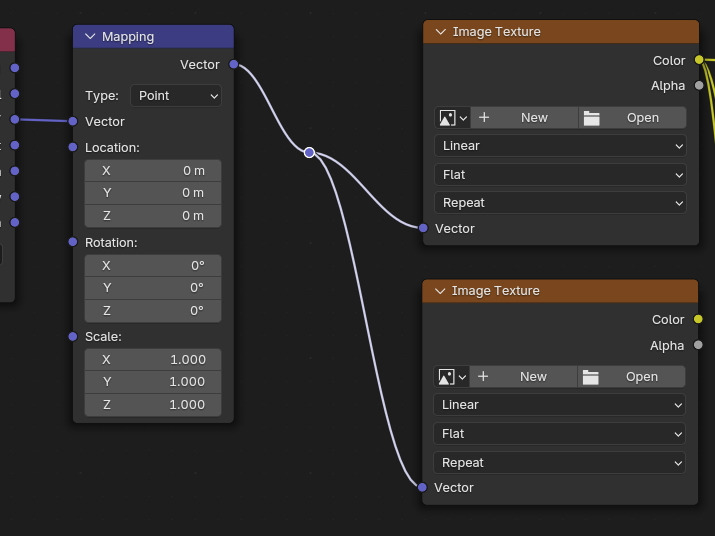The image size is (715, 536).
Task: Click Location X field showing 0 m
Action: point(153,171)
